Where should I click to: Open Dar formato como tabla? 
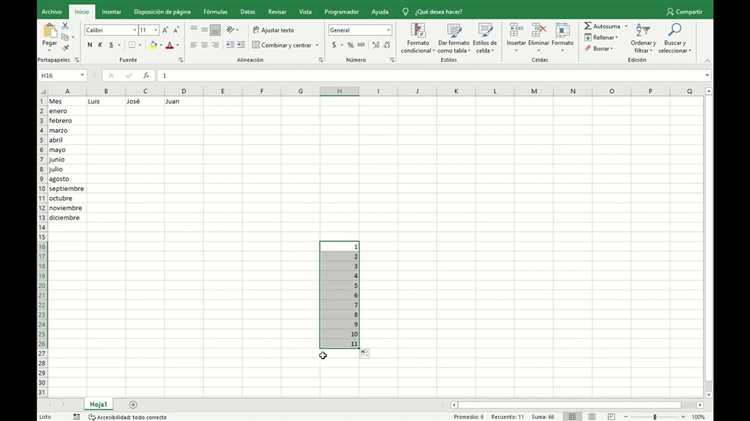coord(453,38)
